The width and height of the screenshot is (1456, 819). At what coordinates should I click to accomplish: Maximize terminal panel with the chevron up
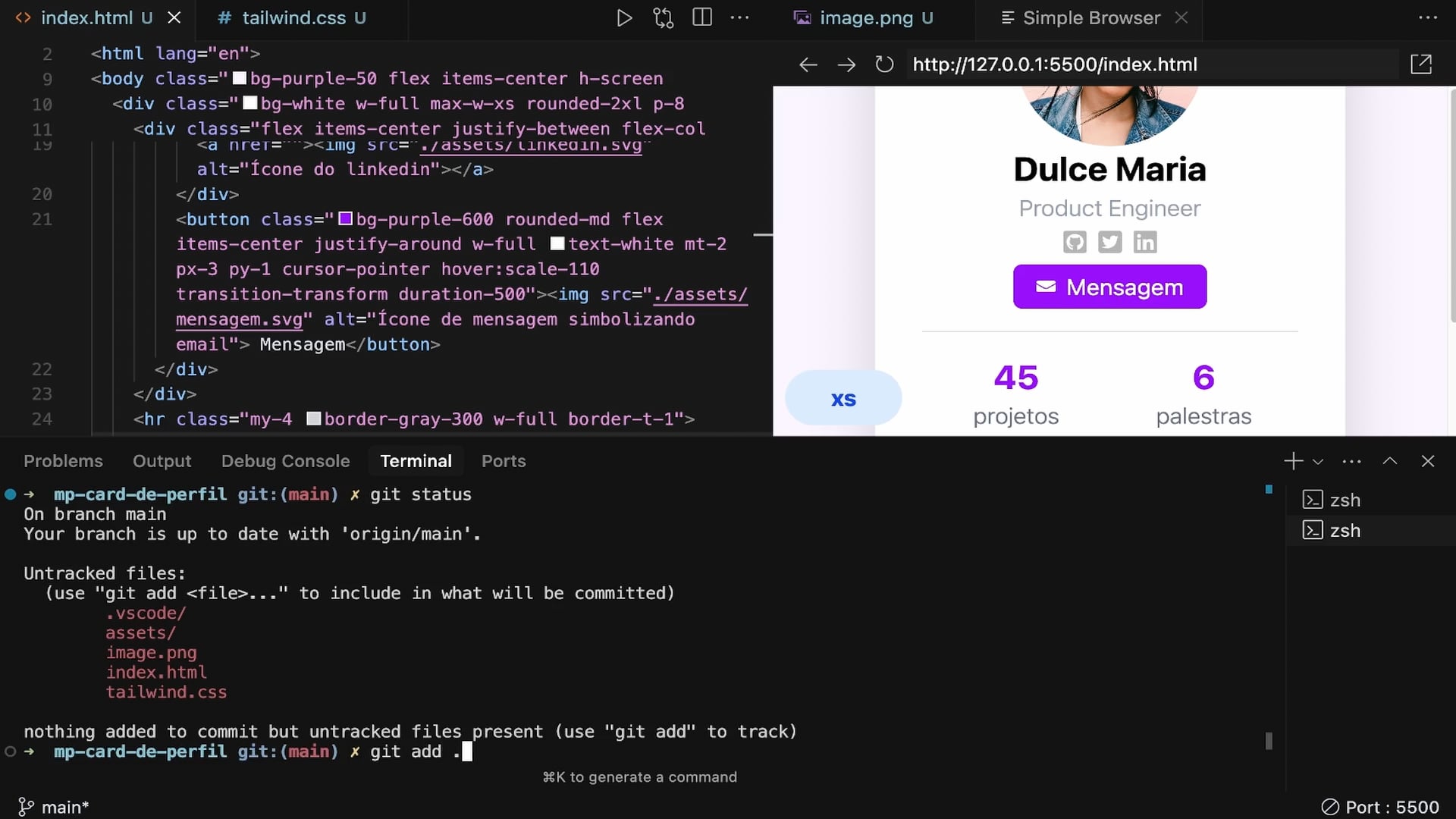click(x=1390, y=461)
